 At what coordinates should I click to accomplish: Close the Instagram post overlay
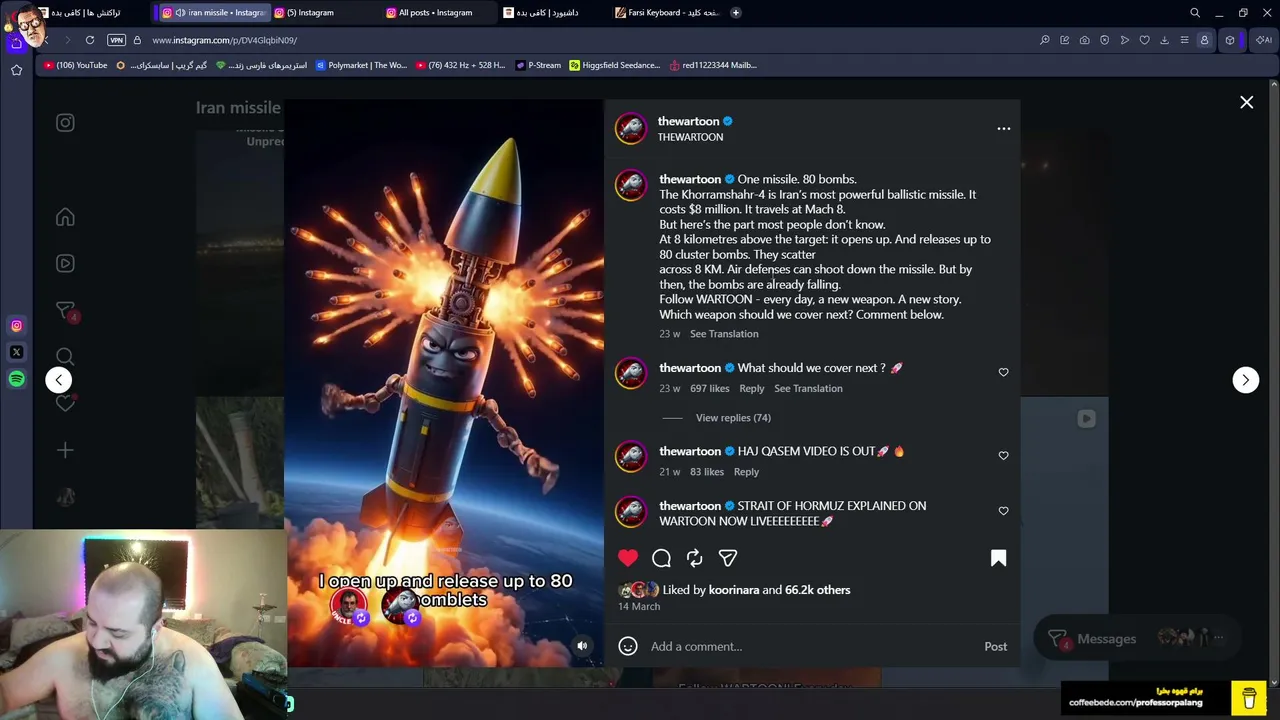pyautogui.click(x=1246, y=102)
